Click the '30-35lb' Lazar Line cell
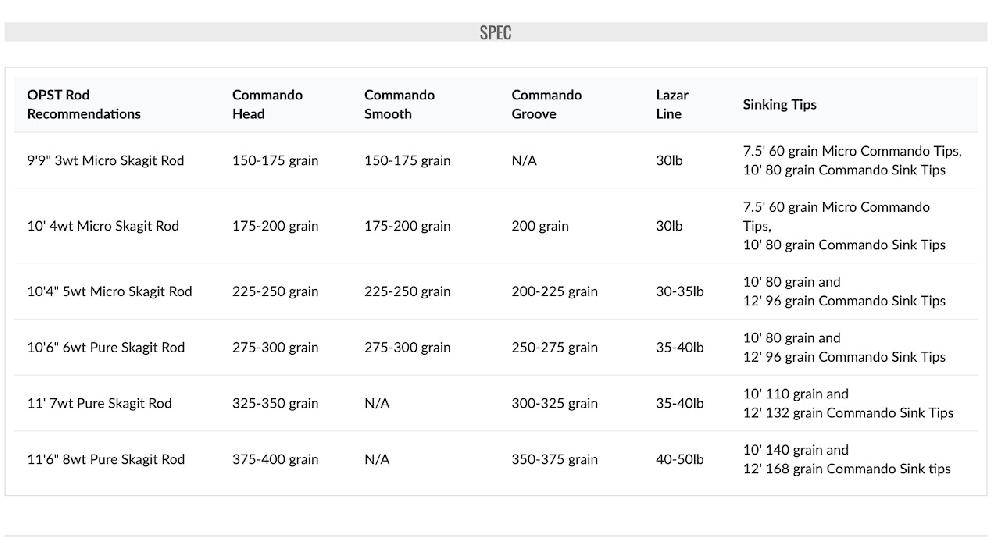 pos(679,292)
